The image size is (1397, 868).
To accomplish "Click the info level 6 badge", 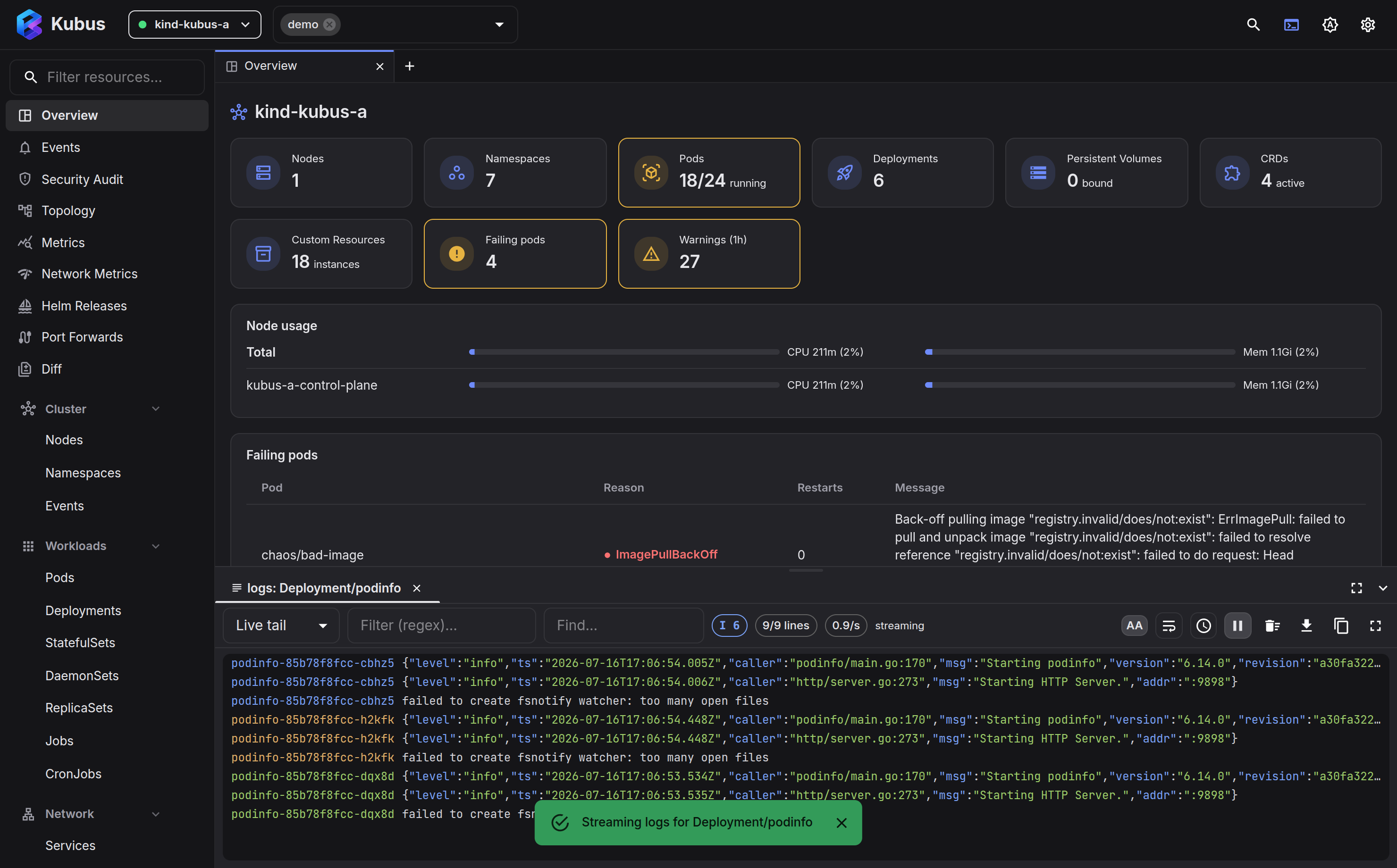I will (729, 626).
